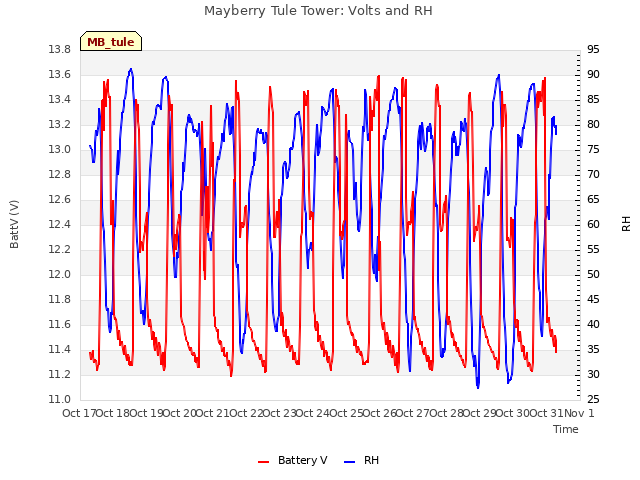Click the 11.6 tick on left axis
This screenshot has height=480, width=640.
pyautogui.click(x=60, y=324)
